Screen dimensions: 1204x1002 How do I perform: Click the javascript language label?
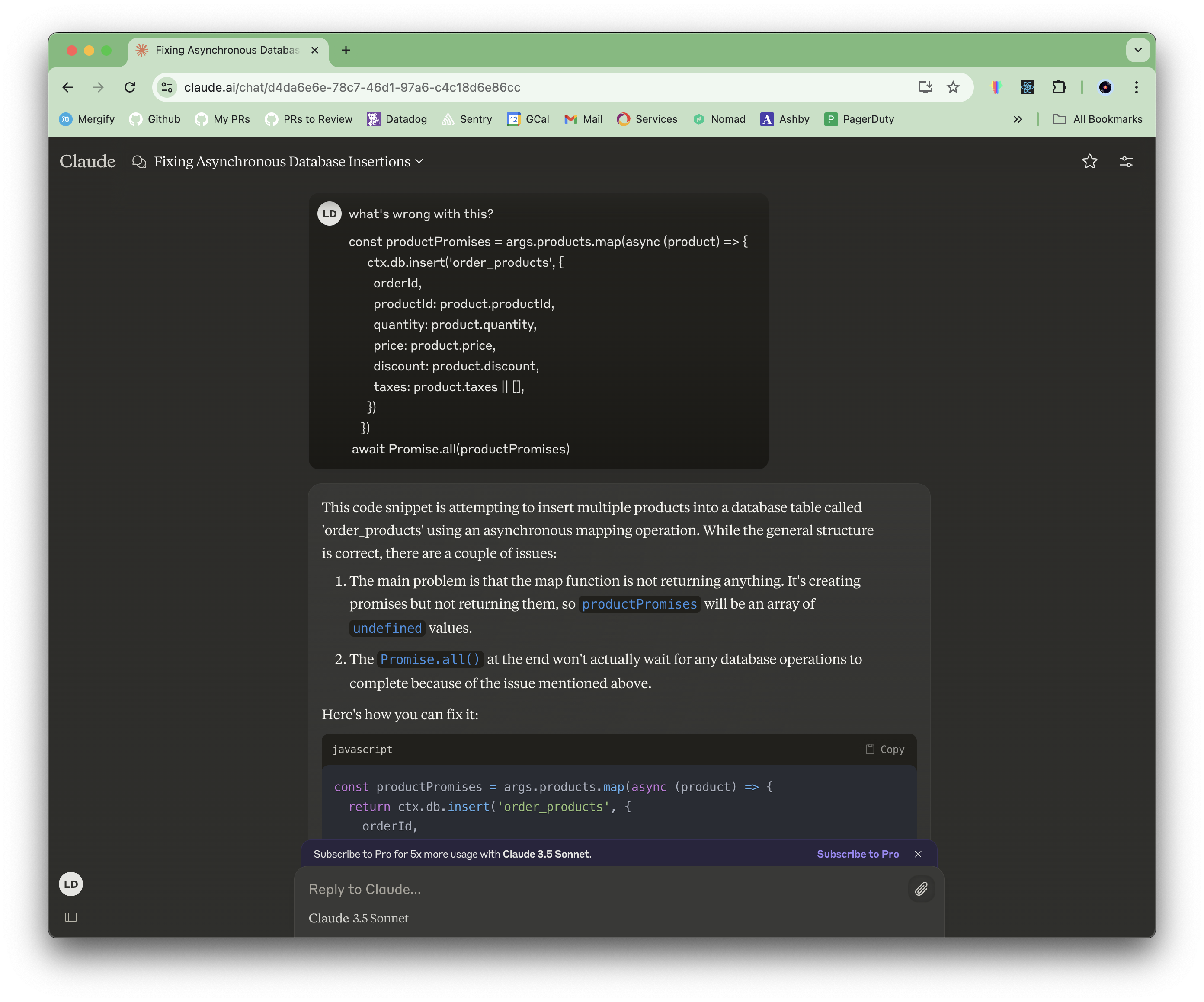coord(362,749)
